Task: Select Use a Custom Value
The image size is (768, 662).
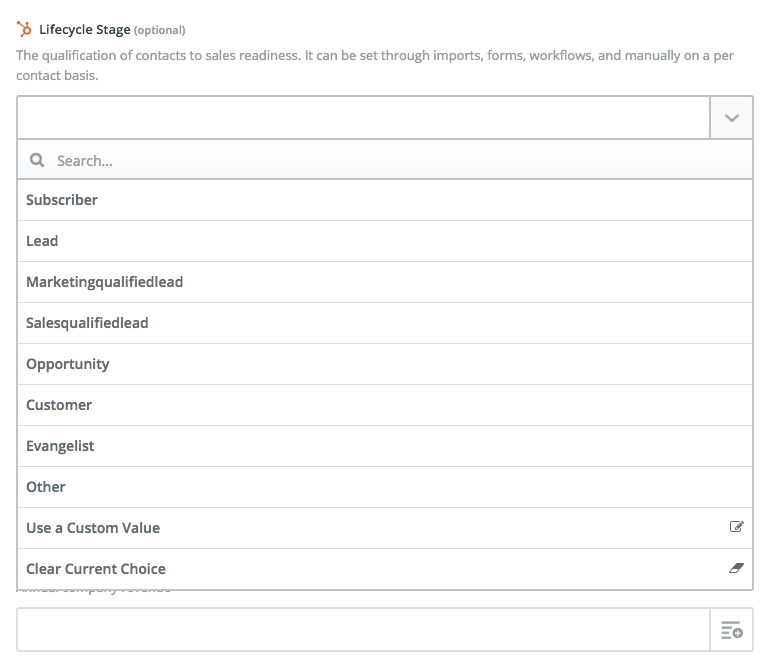Action: [x=385, y=528]
